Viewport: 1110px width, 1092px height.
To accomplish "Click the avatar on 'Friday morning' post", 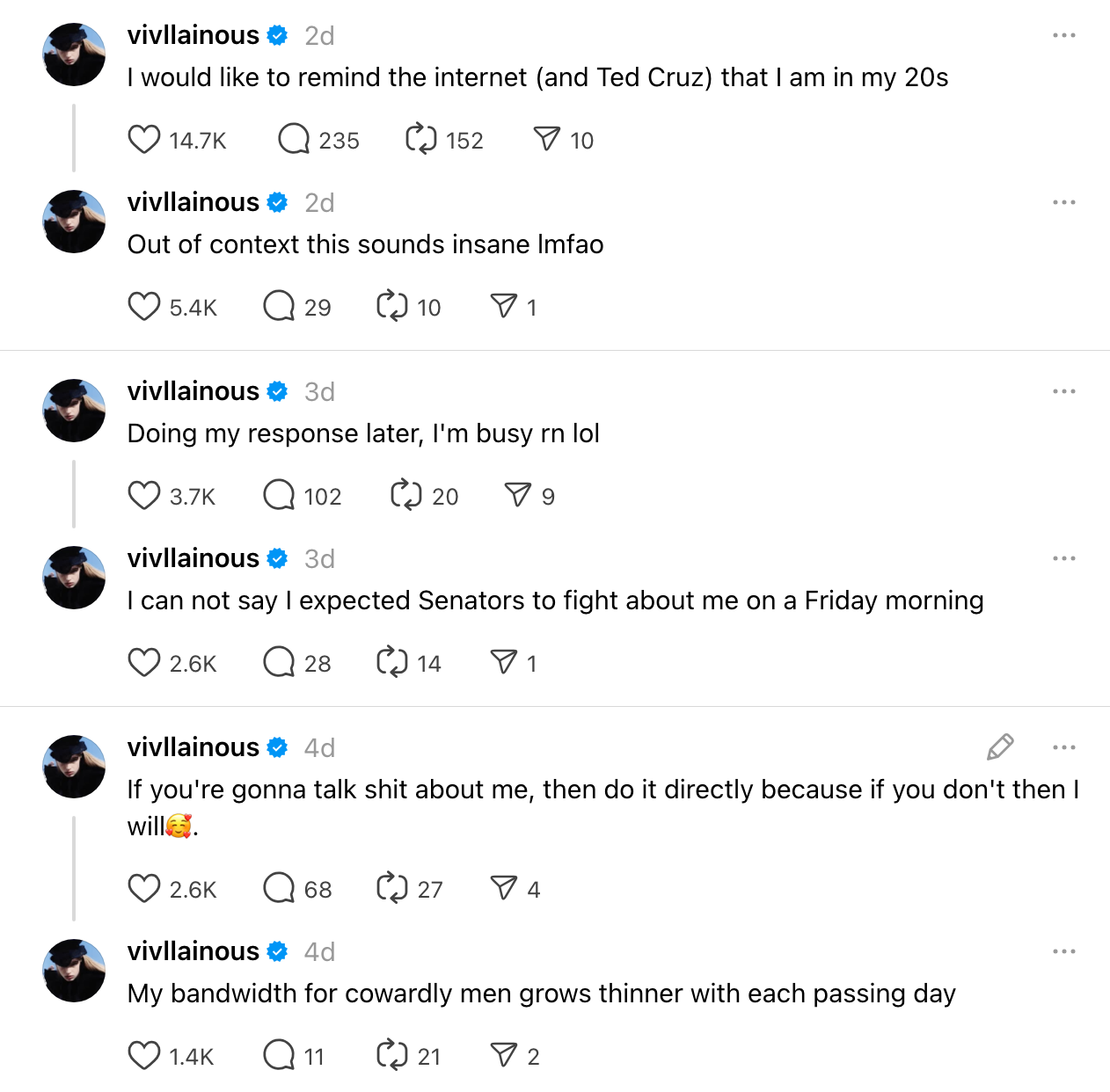I will (x=74, y=578).
